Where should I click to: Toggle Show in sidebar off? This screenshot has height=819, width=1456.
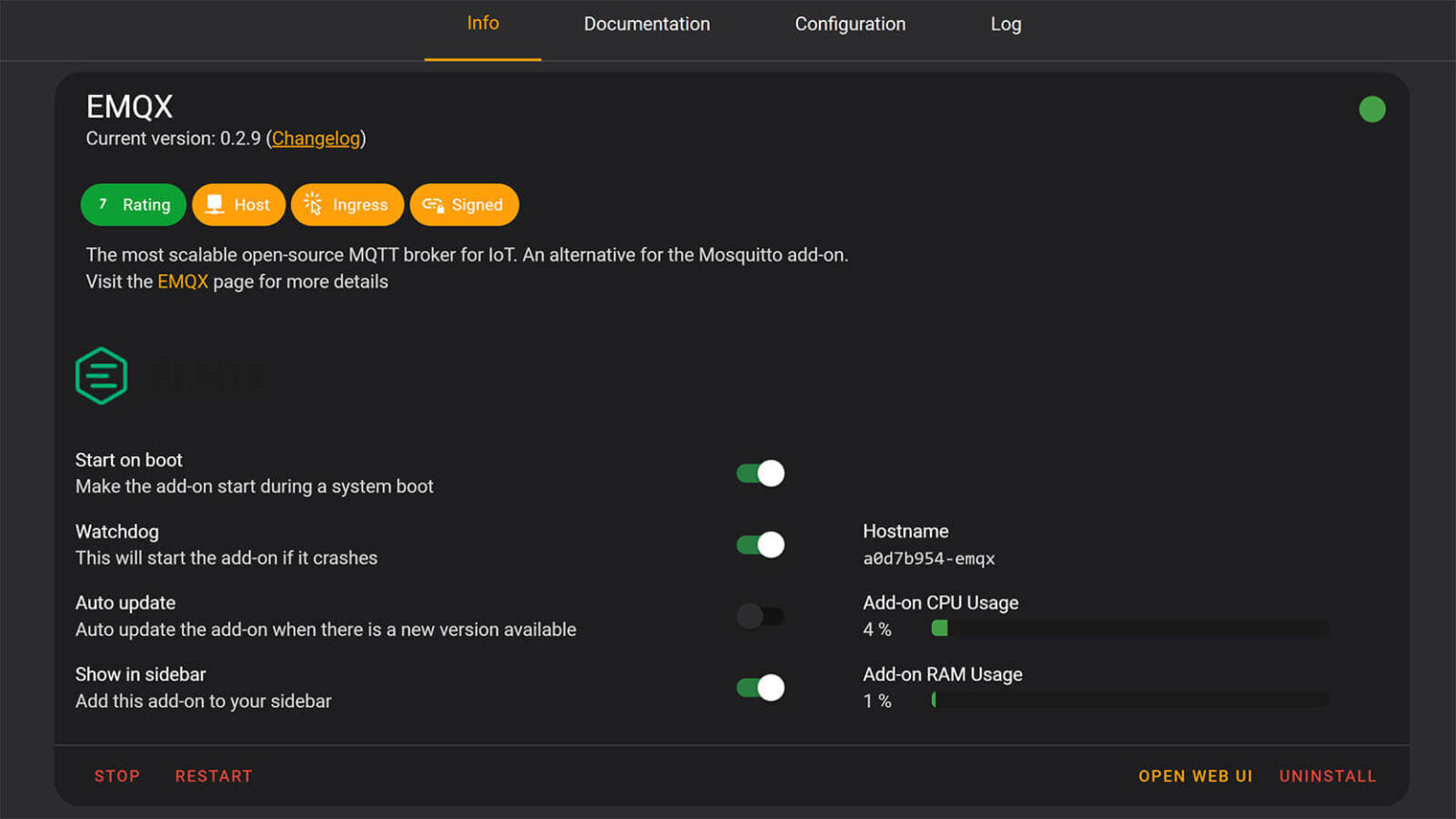[x=758, y=686]
